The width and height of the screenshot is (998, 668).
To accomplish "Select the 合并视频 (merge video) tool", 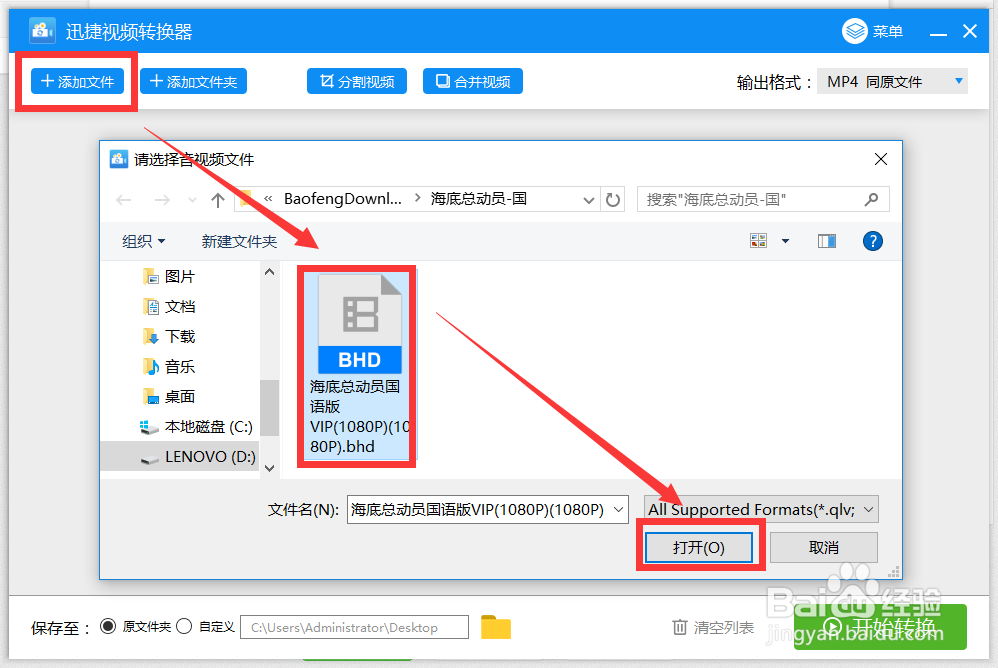I will click(x=472, y=81).
